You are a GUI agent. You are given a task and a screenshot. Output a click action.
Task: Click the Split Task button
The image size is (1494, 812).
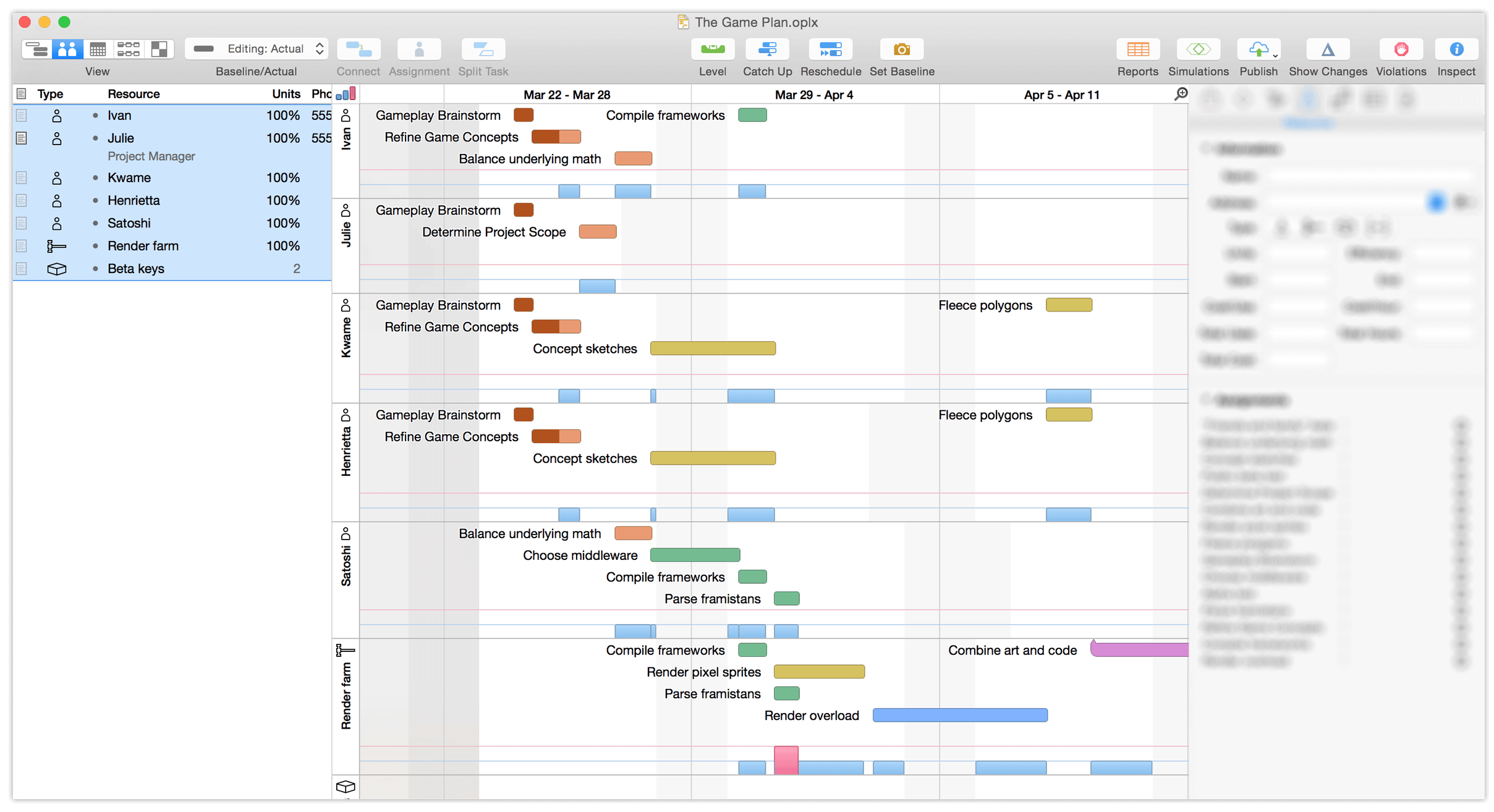(x=483, y=50)
